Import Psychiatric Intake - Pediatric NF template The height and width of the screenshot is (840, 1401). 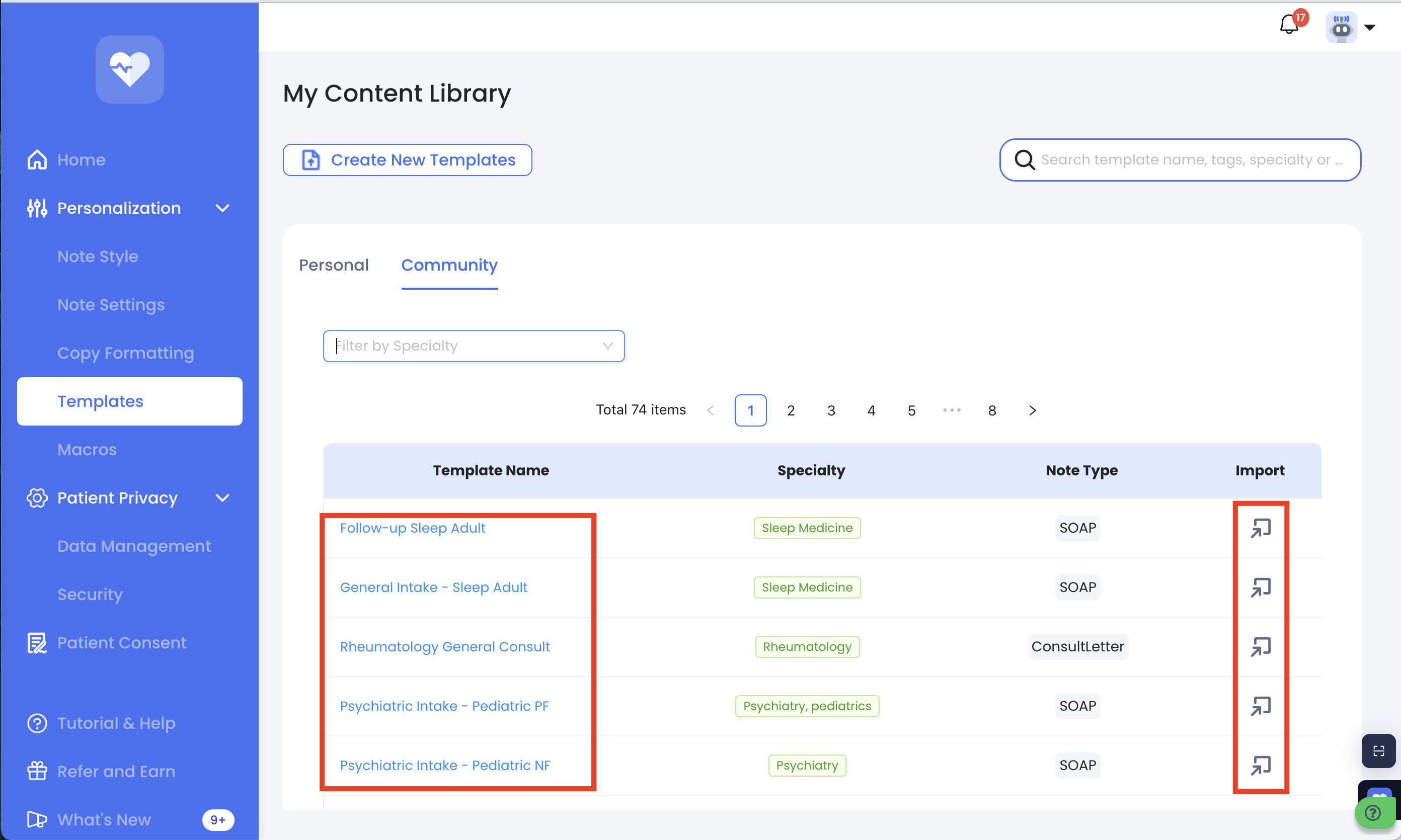1261,765
